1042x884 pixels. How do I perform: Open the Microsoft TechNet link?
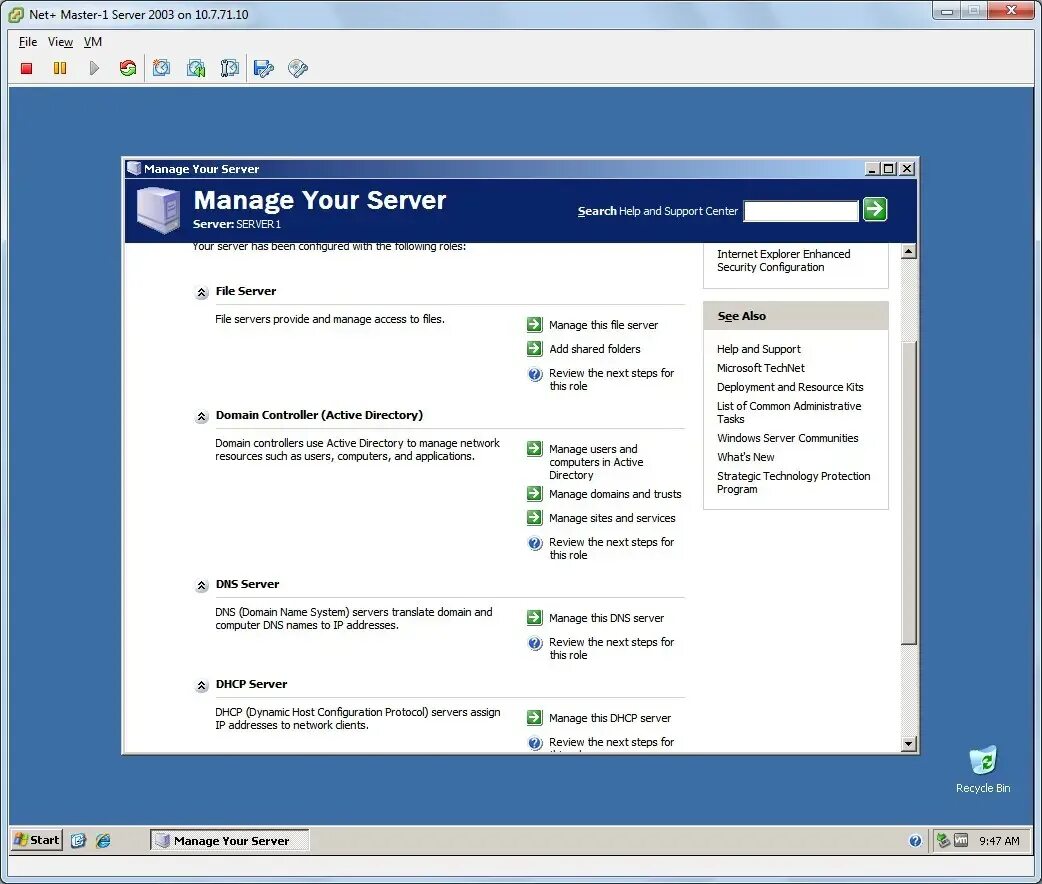tap(760, 368)
